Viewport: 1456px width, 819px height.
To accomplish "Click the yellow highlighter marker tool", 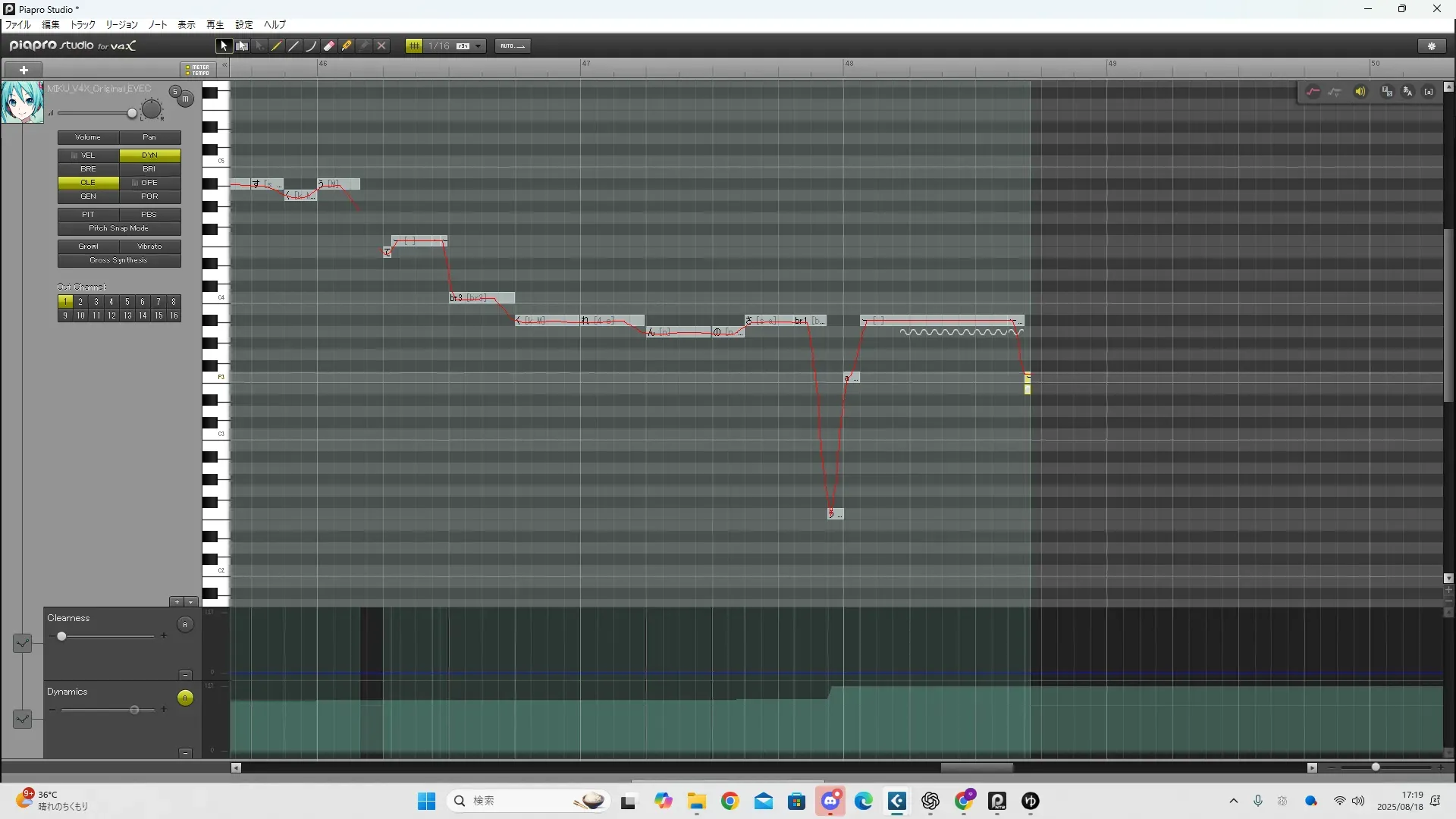I will pyautogui.click(x=347, y=46).
